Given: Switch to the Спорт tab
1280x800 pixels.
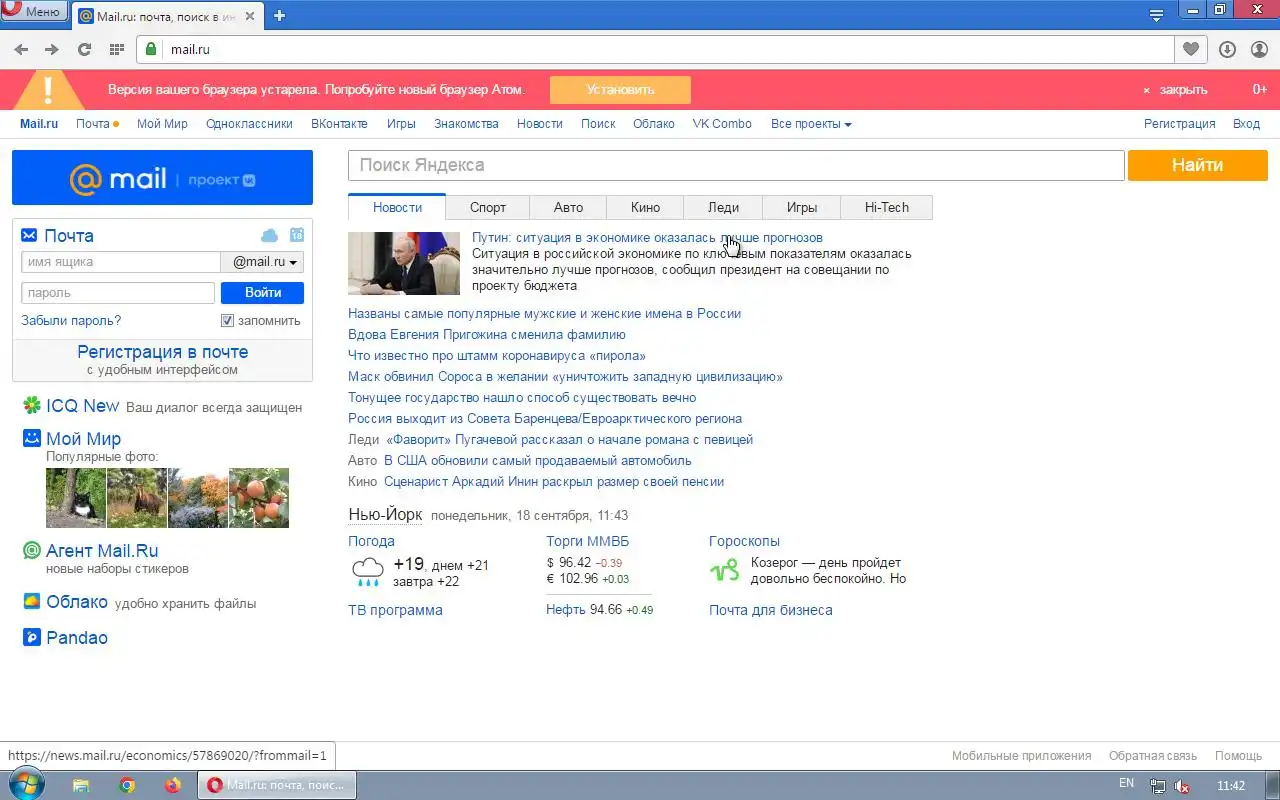Looking at the screenshot, I should [488, 207].
